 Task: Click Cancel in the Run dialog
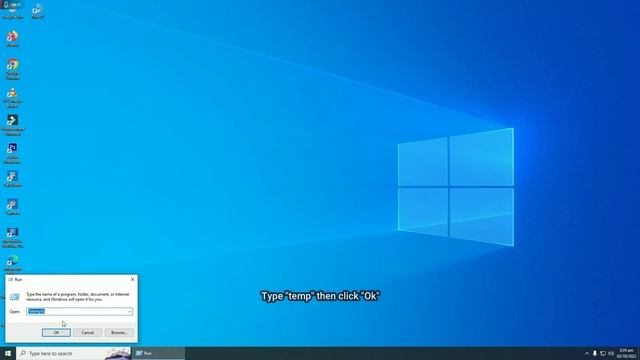(87, 333)
